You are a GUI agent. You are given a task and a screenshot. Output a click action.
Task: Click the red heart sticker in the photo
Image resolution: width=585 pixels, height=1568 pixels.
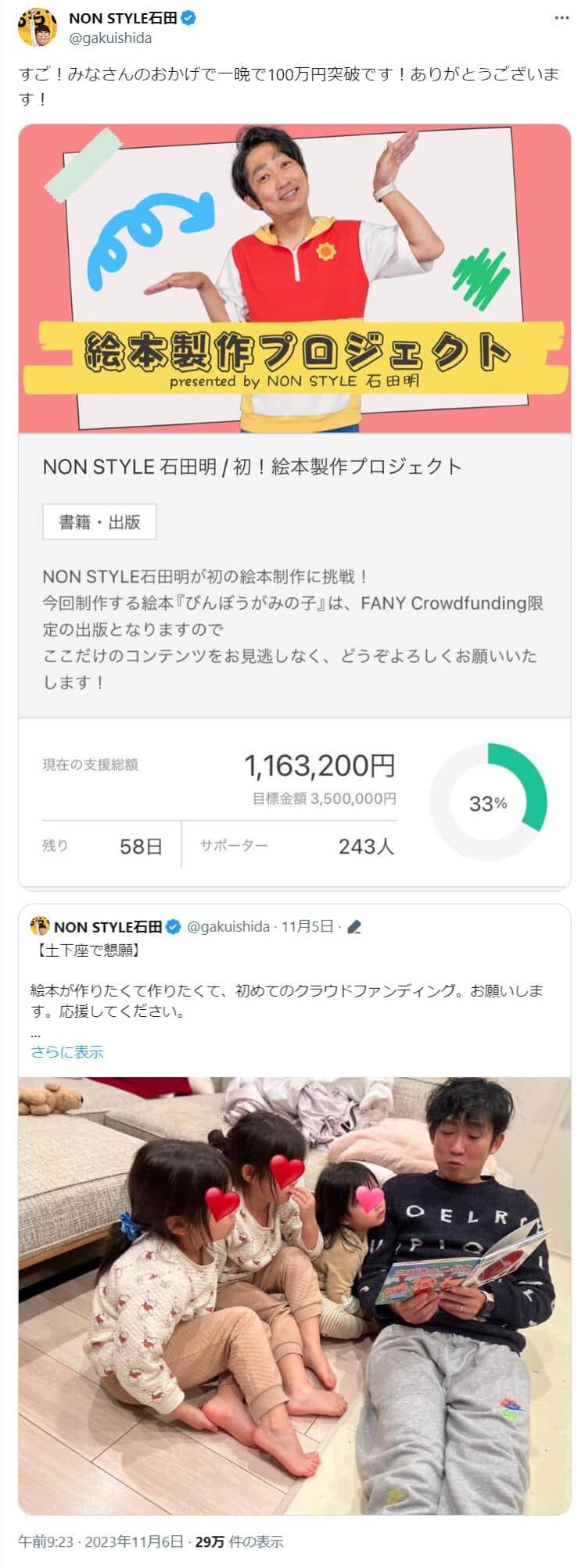[286, 1172]
